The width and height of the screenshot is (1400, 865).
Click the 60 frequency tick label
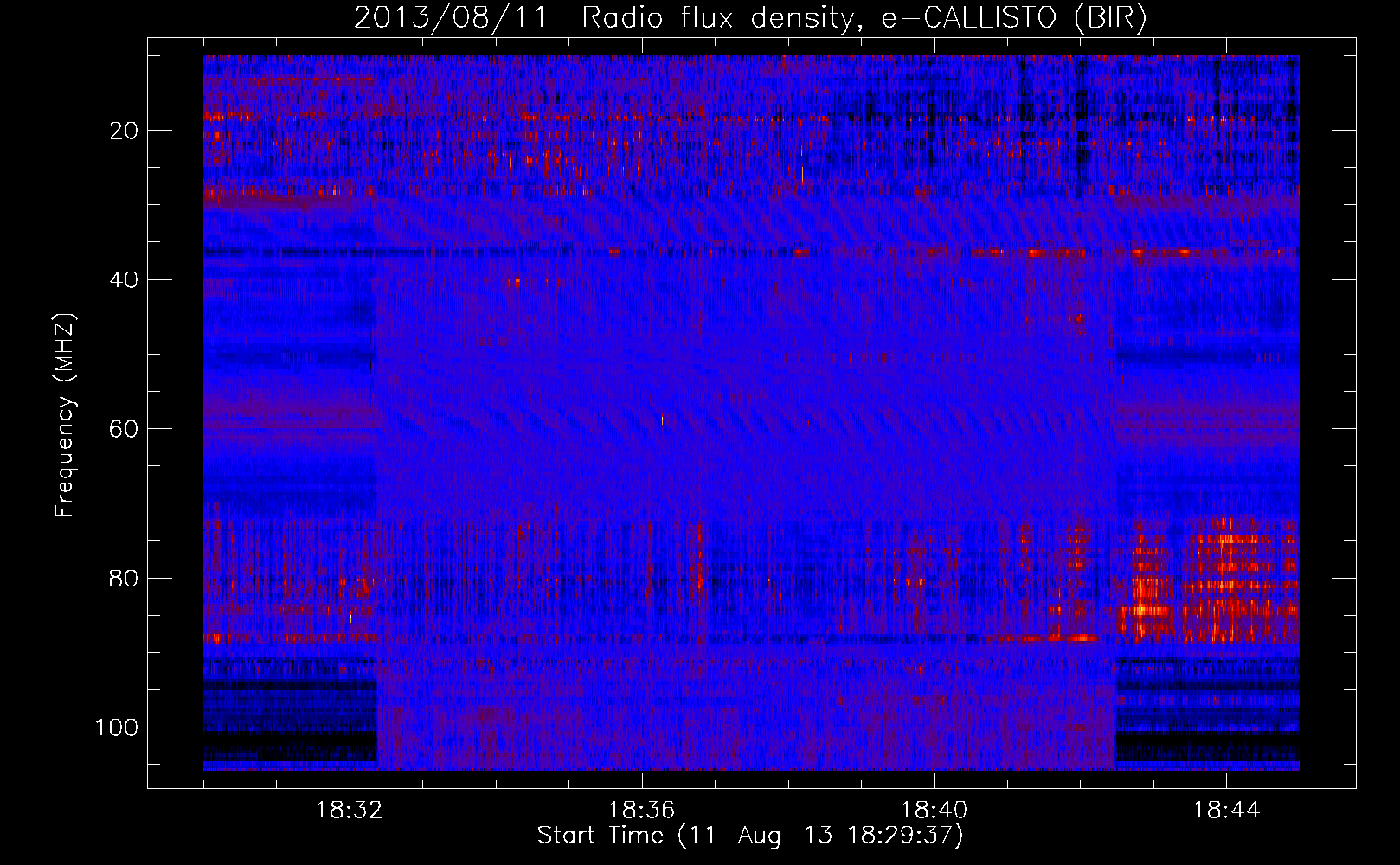coord(125,429)
